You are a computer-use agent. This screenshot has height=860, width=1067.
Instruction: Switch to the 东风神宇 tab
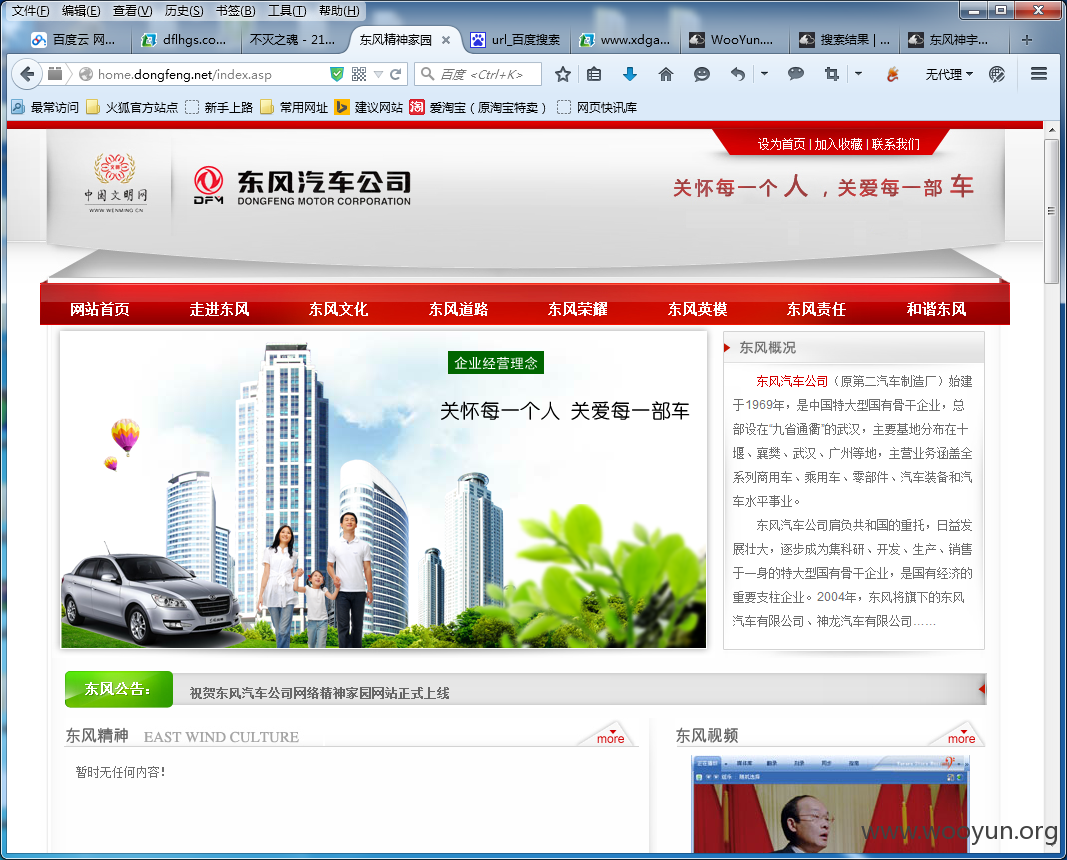coord(955,40)
